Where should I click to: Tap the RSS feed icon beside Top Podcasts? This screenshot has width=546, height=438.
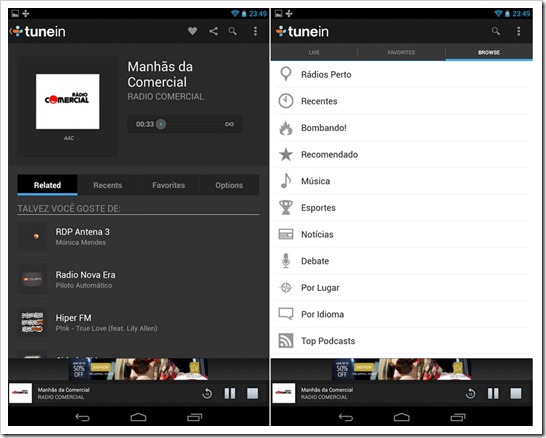pyautogui.click(x=286, y=341)
